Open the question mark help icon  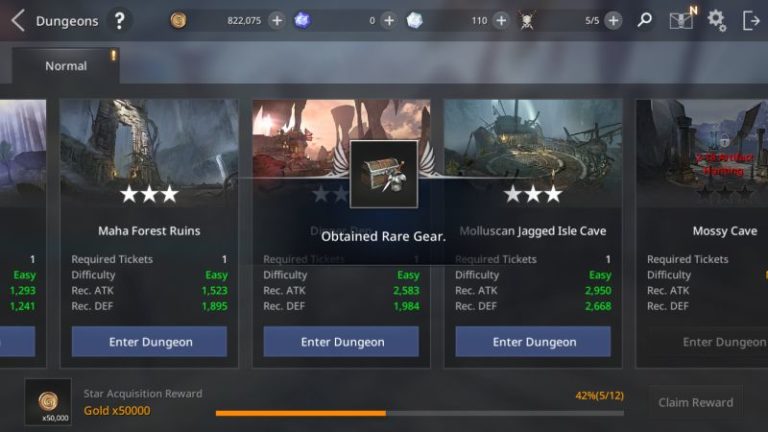point(119,21)
